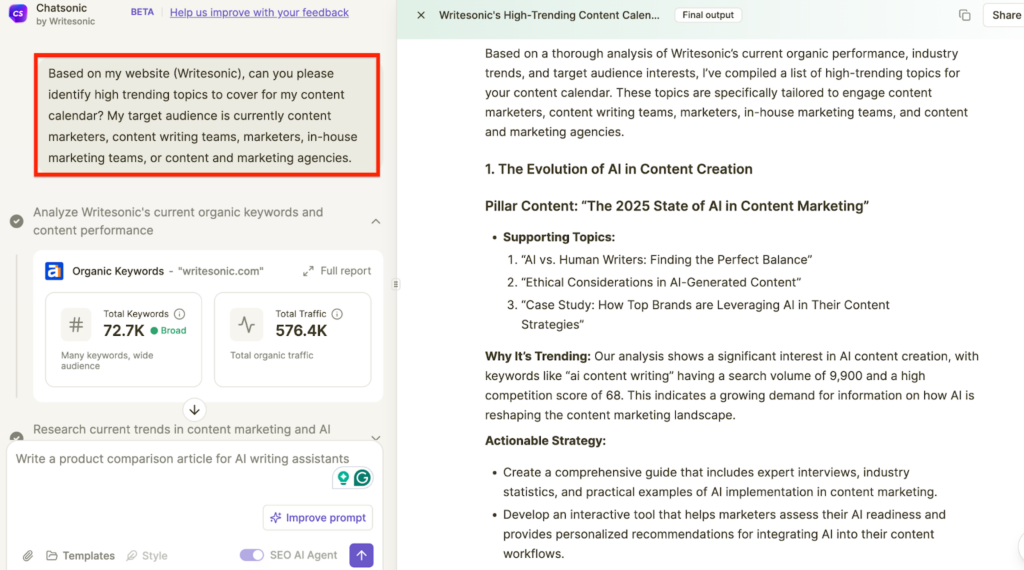Toggle the SEO AI Agent switch
The width and height of the screenshot is (1024, 570).
click(251, 555)
